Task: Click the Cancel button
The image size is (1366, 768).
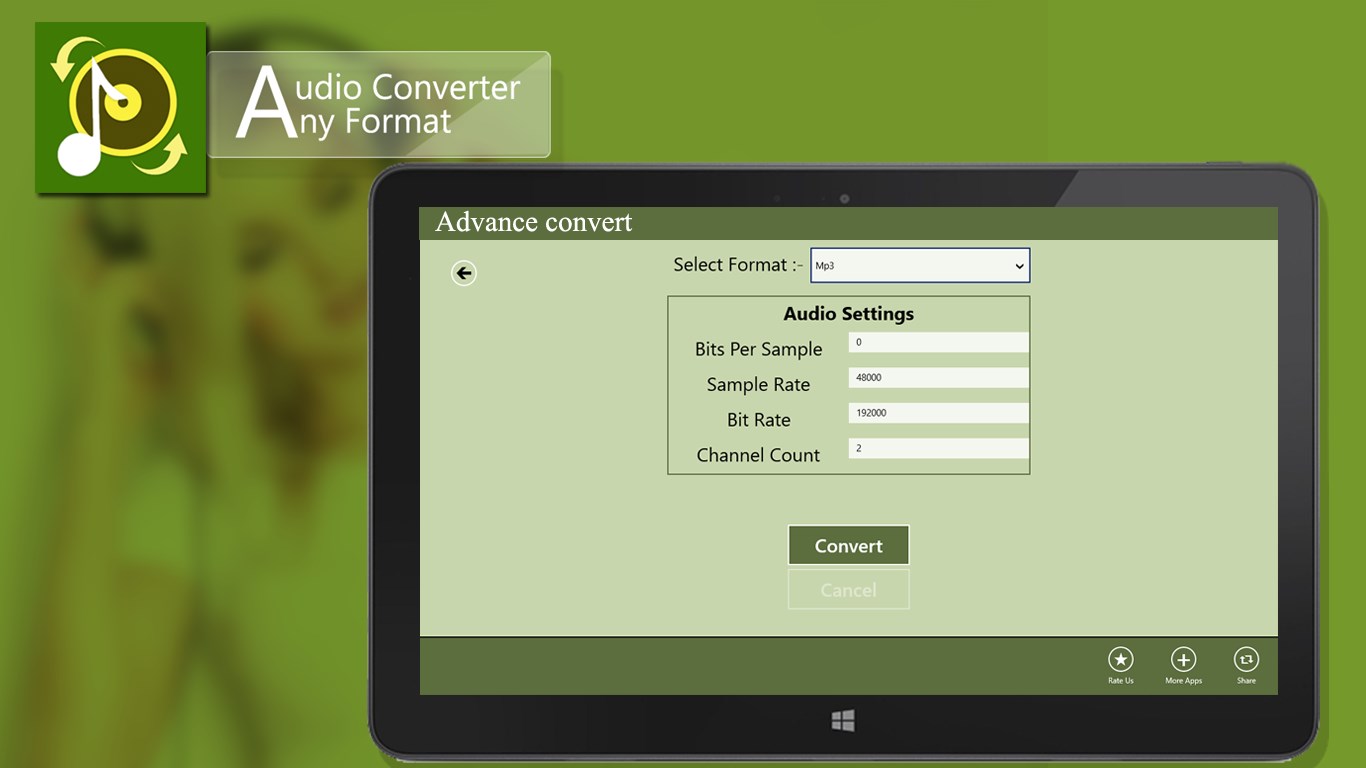Action: (x=847, y=589)
